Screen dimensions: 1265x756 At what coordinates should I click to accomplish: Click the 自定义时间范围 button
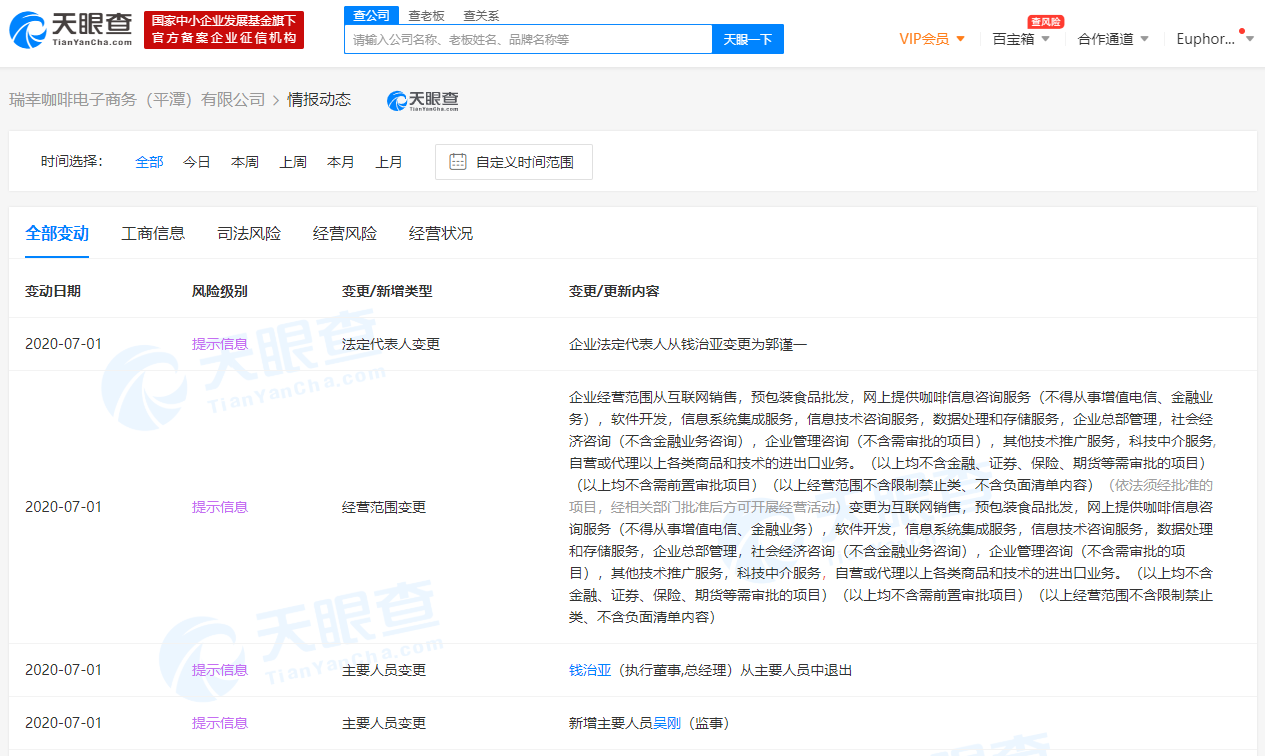coord(514,162)
